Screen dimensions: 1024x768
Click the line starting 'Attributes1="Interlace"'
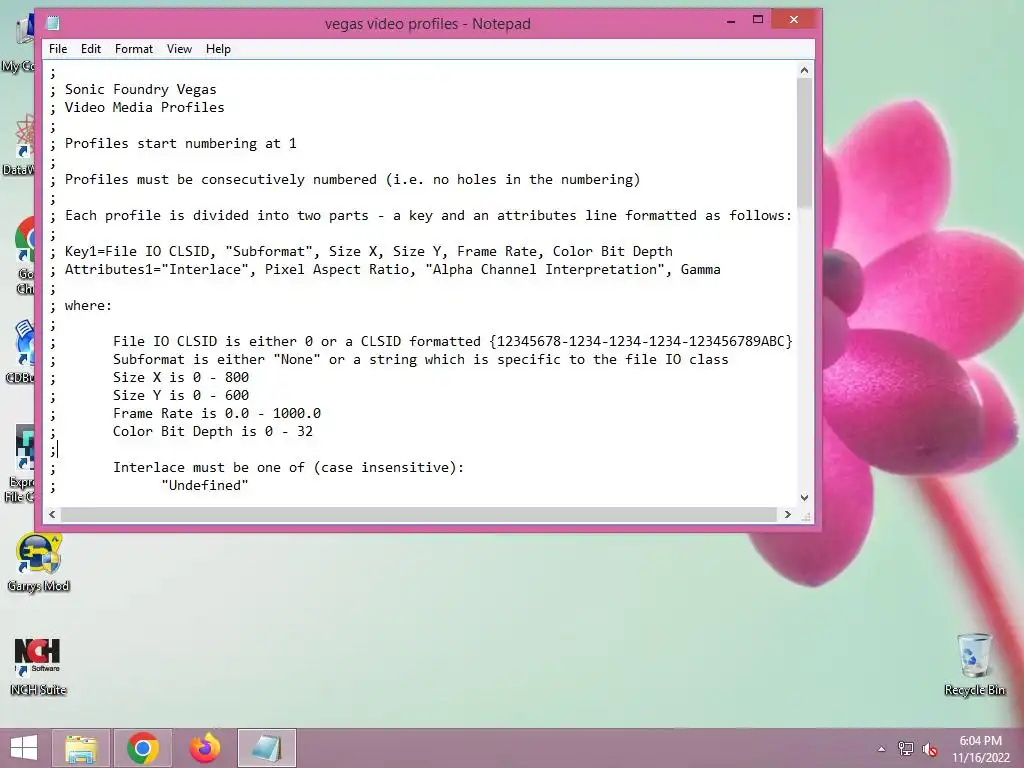pos(392,269)
